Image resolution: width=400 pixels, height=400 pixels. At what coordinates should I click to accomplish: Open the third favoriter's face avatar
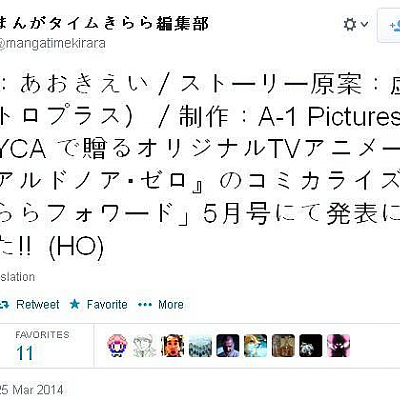coord(173,345)
